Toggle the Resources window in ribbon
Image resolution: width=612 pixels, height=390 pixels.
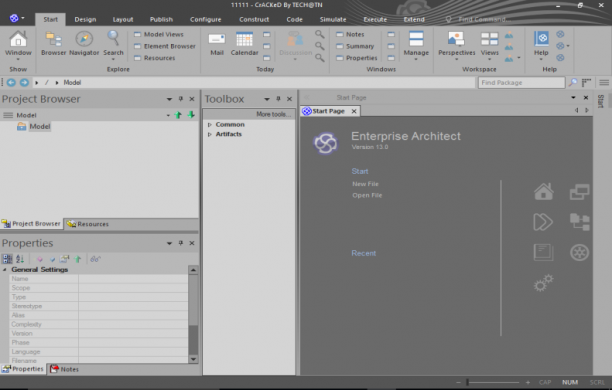coord(155,58)
